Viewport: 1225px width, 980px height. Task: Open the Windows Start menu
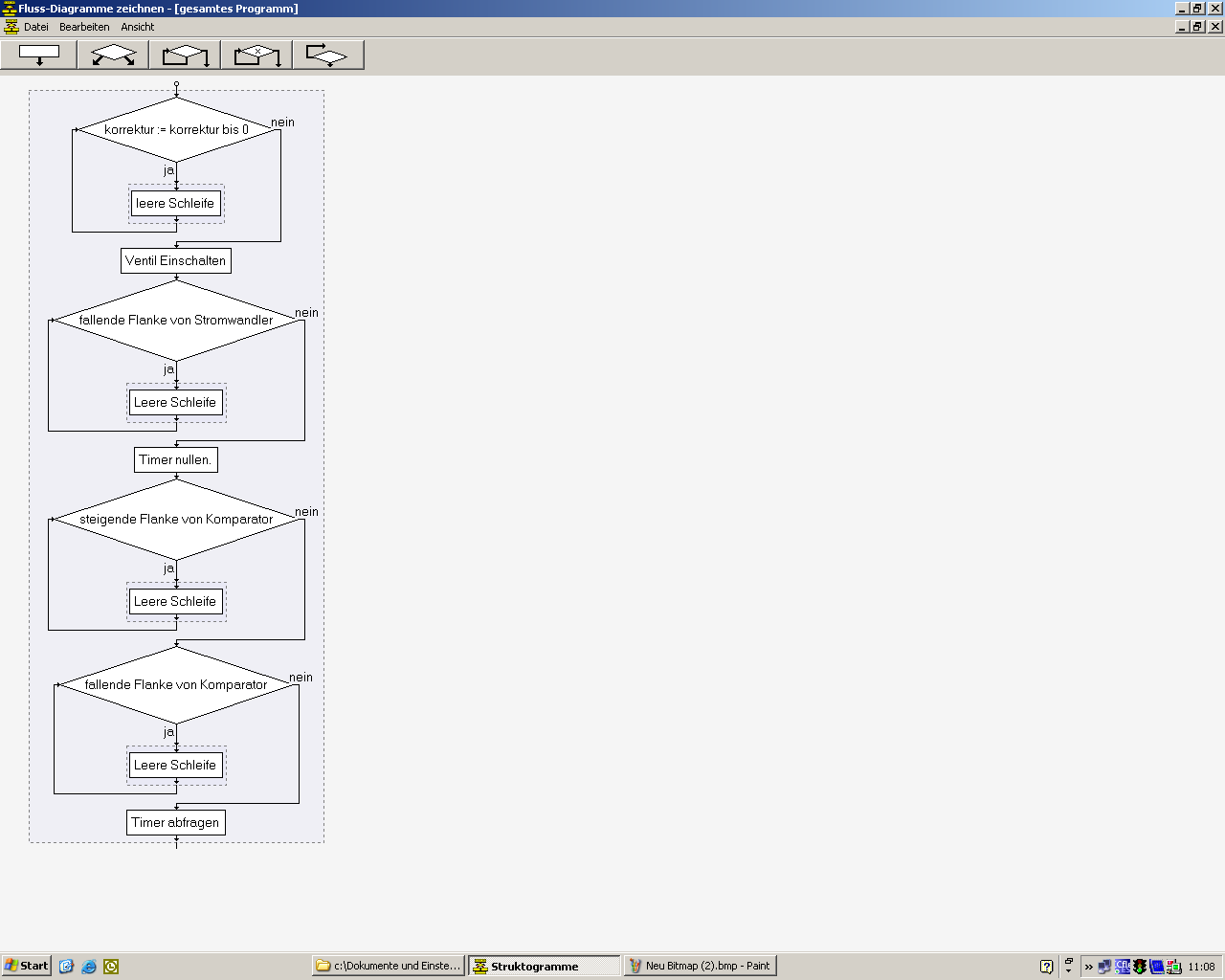pos(26,966)
